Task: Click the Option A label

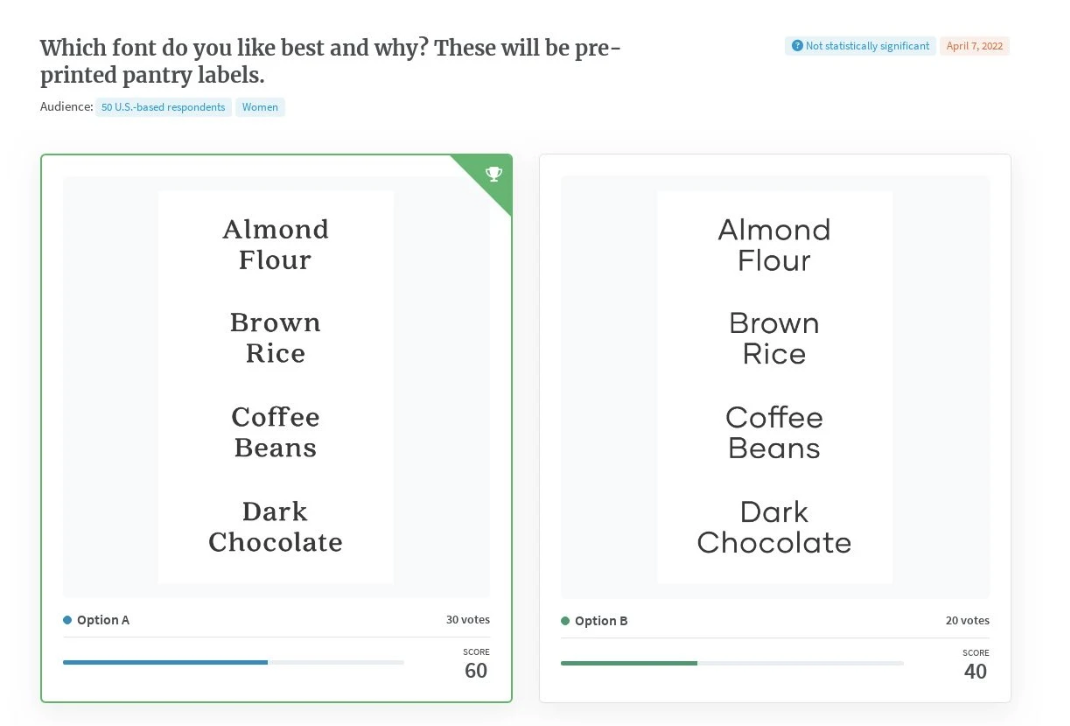Action: pos(103,620)
